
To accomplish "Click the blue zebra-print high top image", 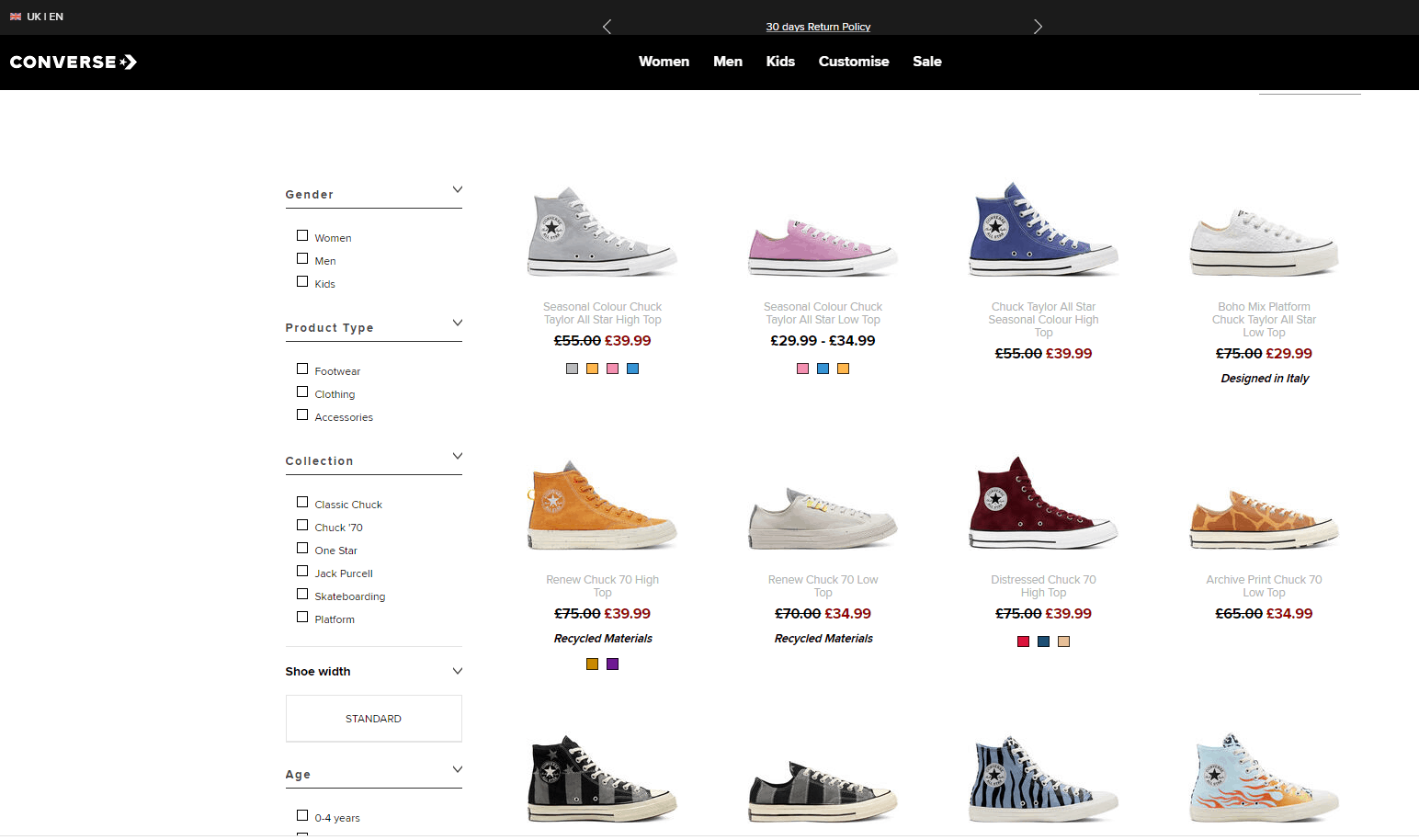I will 1043,778.
